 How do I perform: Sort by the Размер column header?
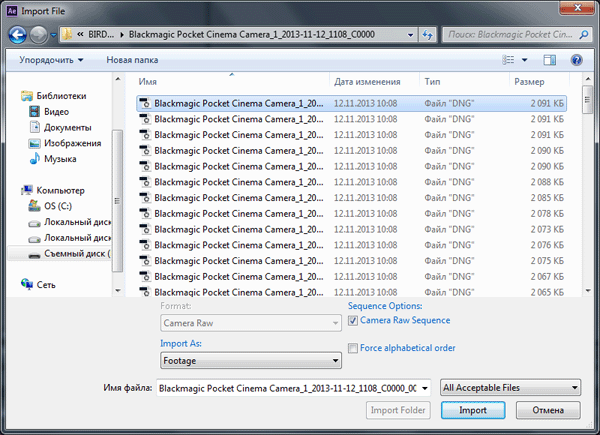coord(529,81)
